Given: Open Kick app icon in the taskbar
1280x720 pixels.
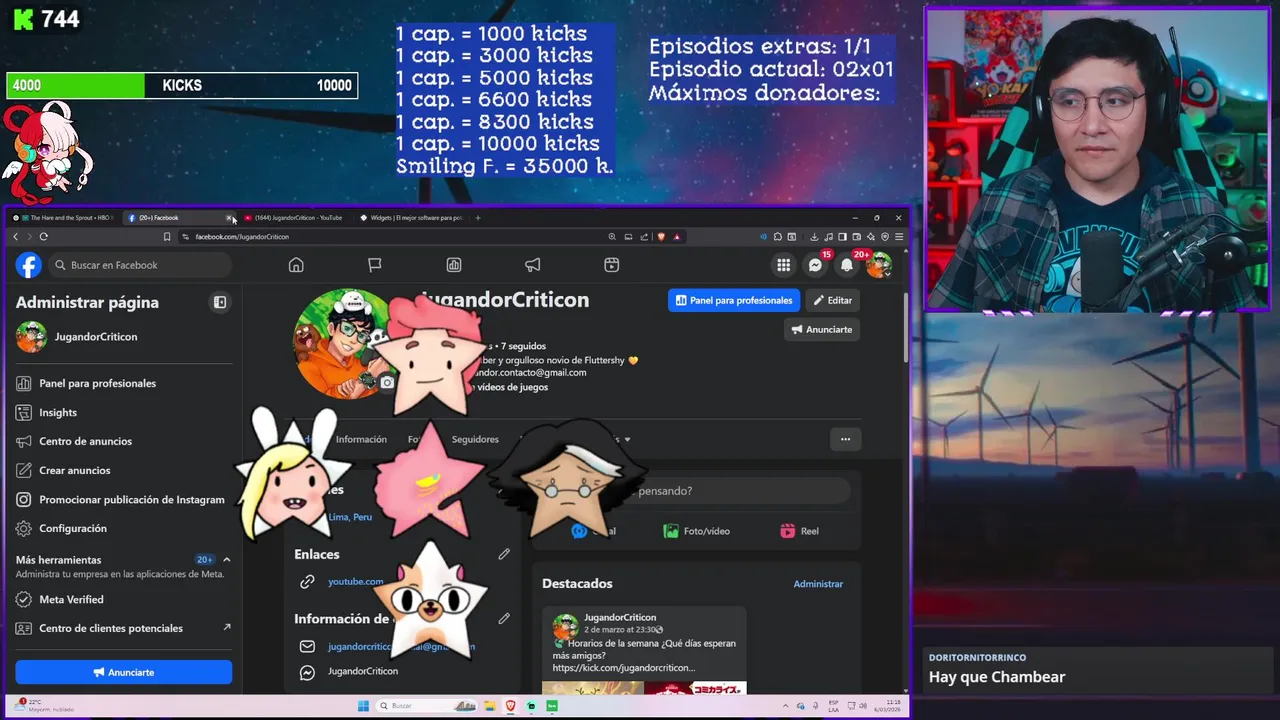Looking at the screenshot, I should (x=552, y=706).
